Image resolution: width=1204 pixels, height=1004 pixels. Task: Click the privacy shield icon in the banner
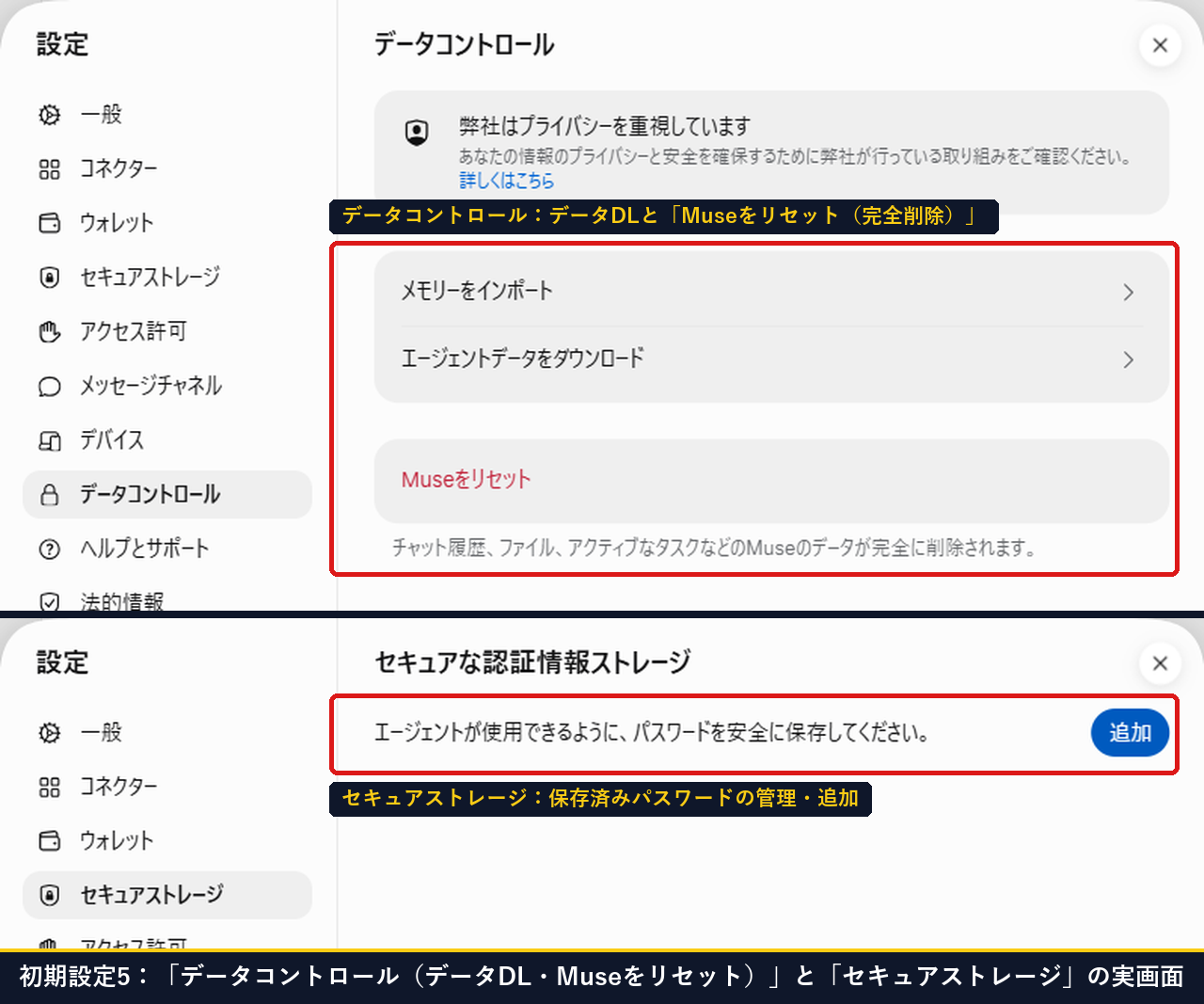417,133
